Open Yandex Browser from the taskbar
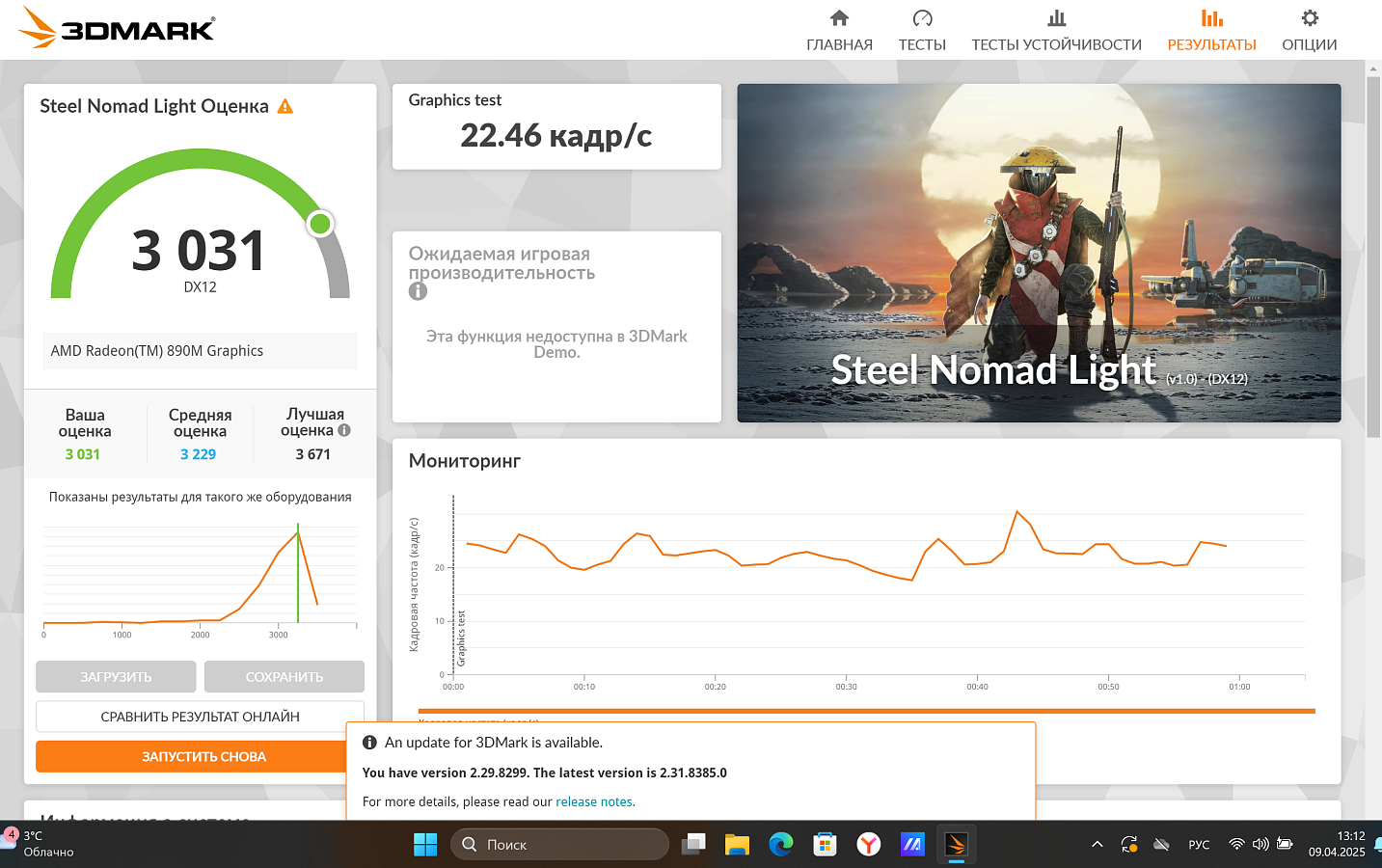 point(869,845)
